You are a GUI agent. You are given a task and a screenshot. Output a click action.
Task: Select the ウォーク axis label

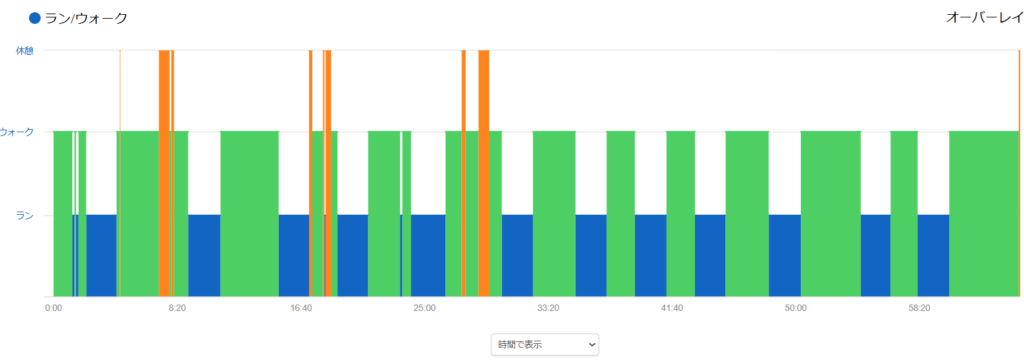tap(17, 132)
